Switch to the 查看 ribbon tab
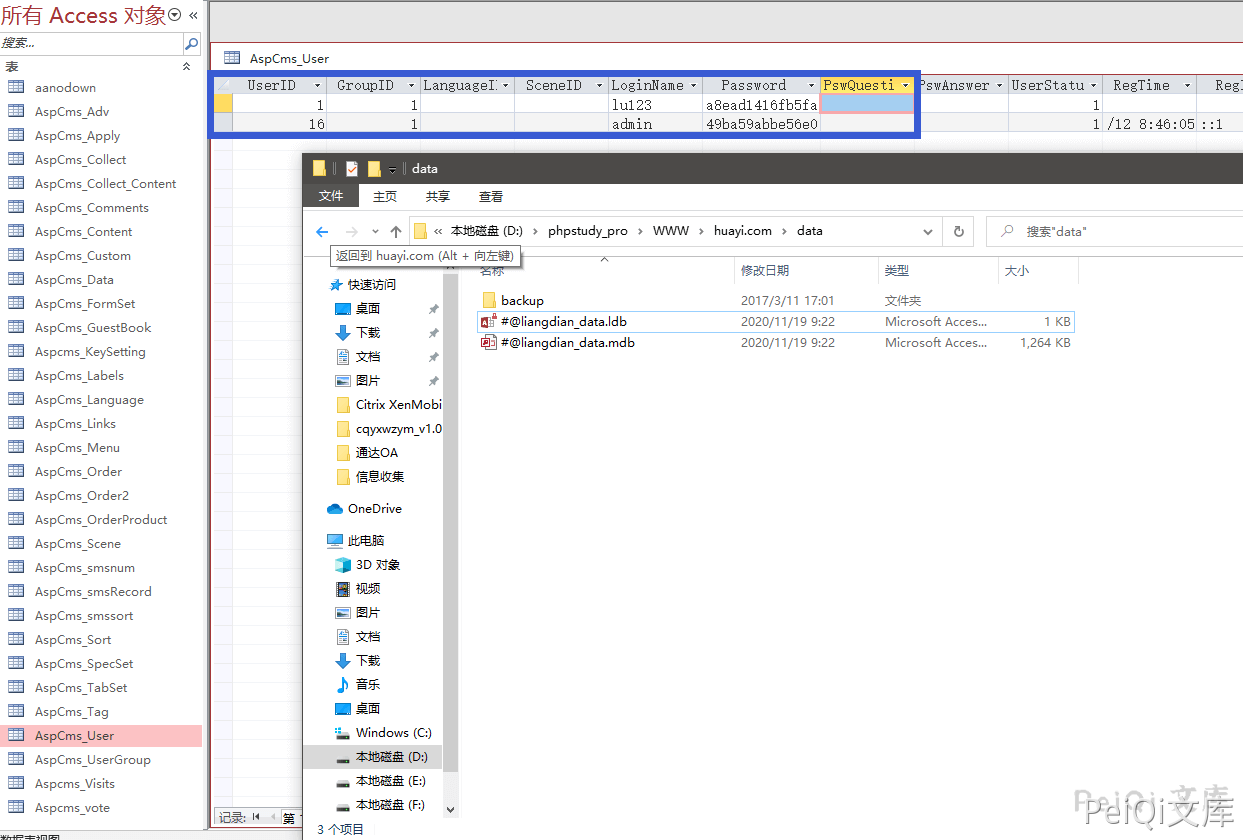Viewport: 1243px width, 840px height. [x=490, y=197]
